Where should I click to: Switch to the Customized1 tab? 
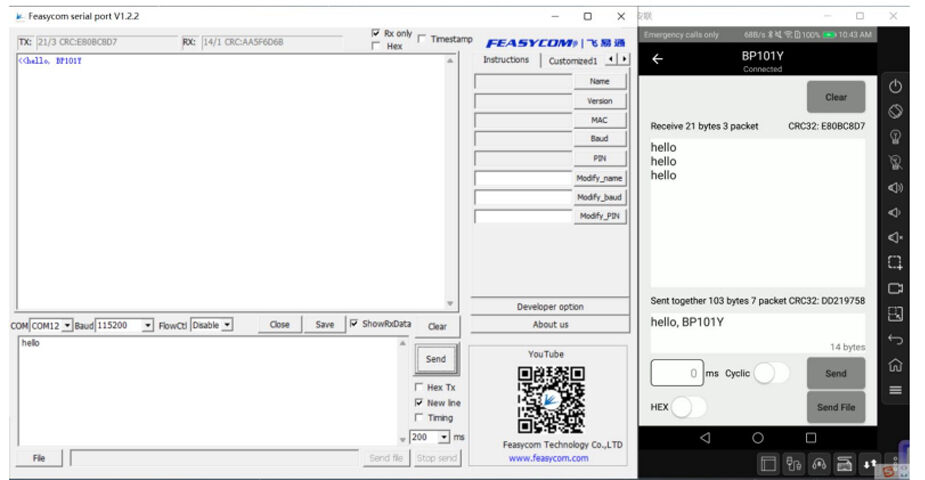coord(572,61)
